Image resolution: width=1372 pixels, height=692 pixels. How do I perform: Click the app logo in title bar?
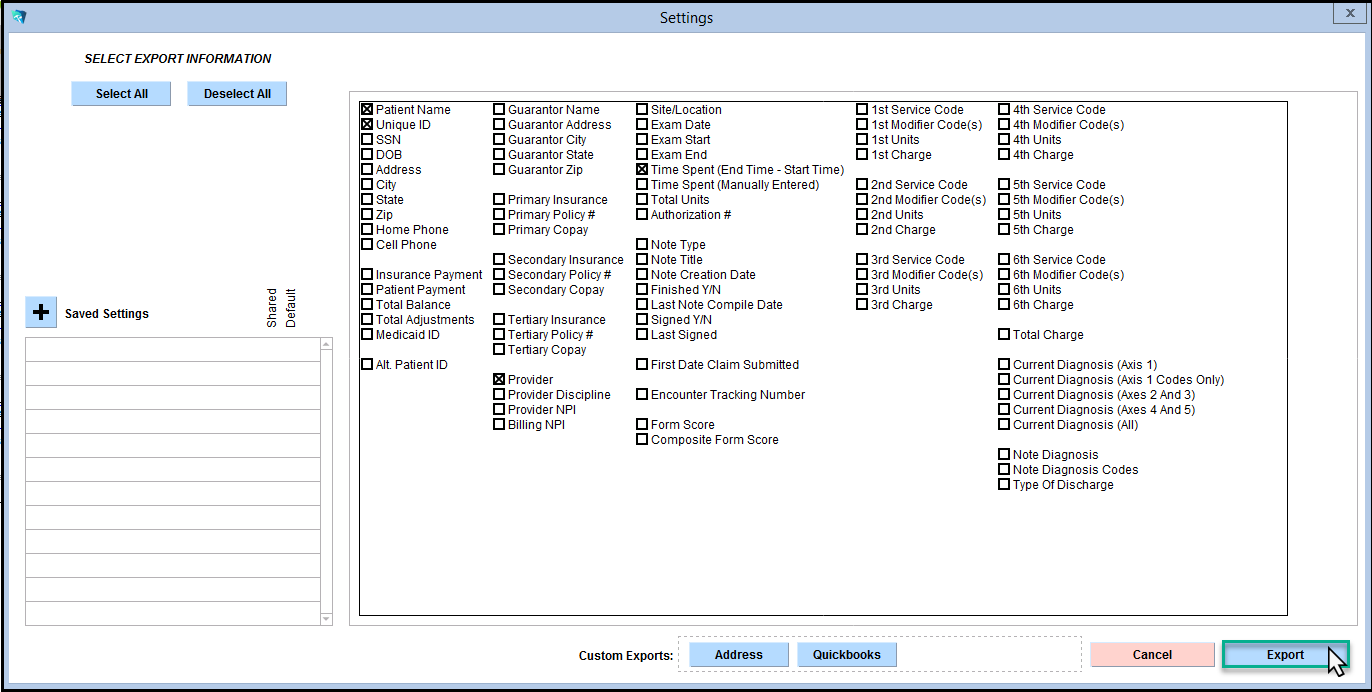(18, 17)
